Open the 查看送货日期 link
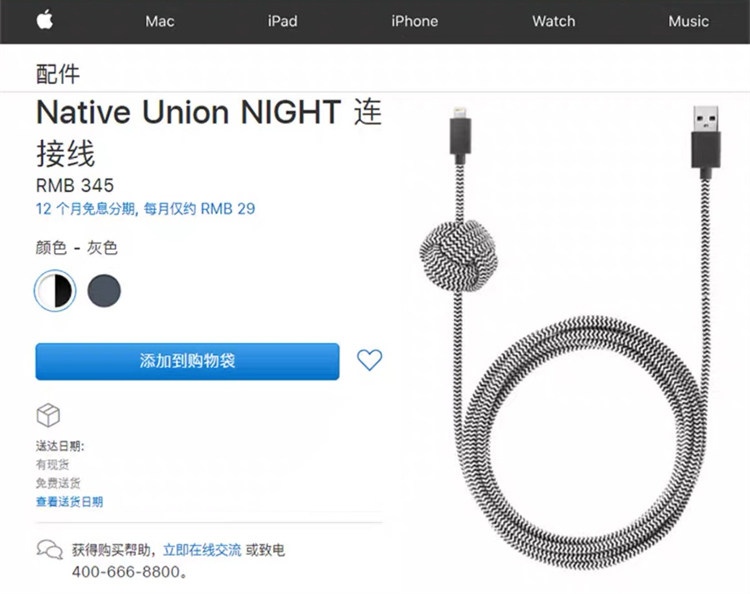 point(69,502)
